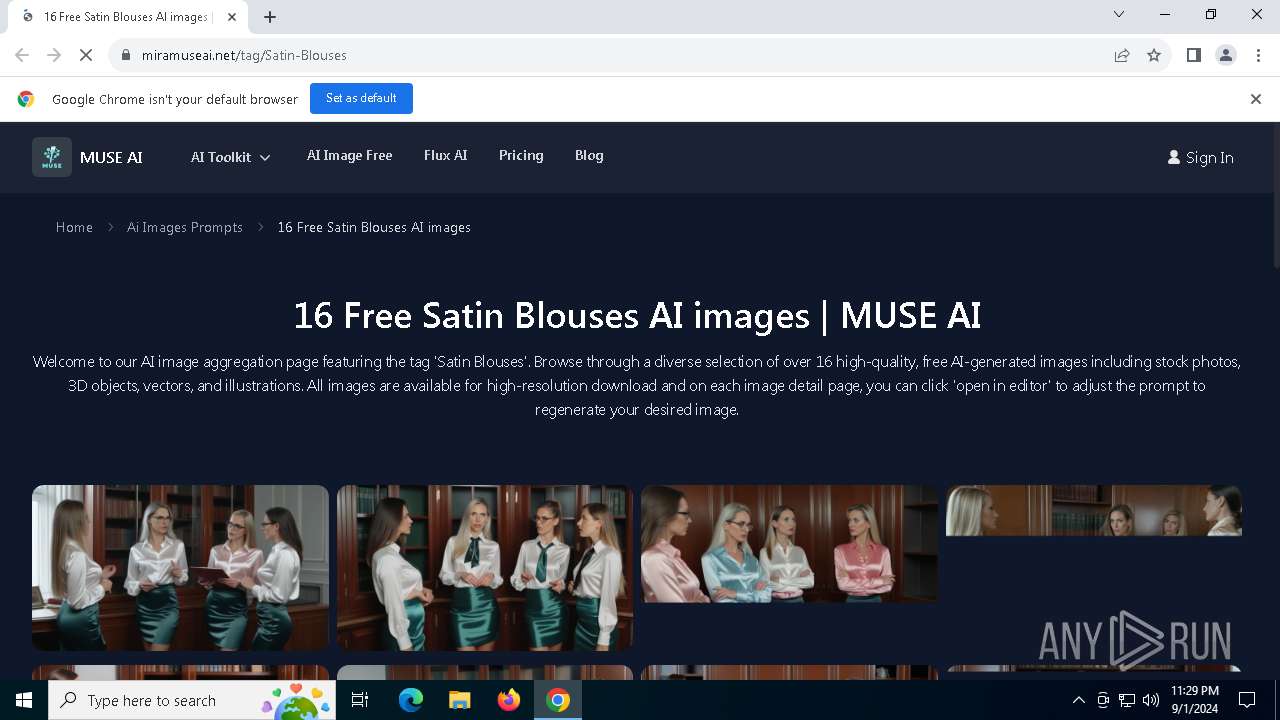This screenshot has width=1280, height=720.
Task: Click the taskbar clock showing 11:29 PM
Action: tap(1195, 700)
